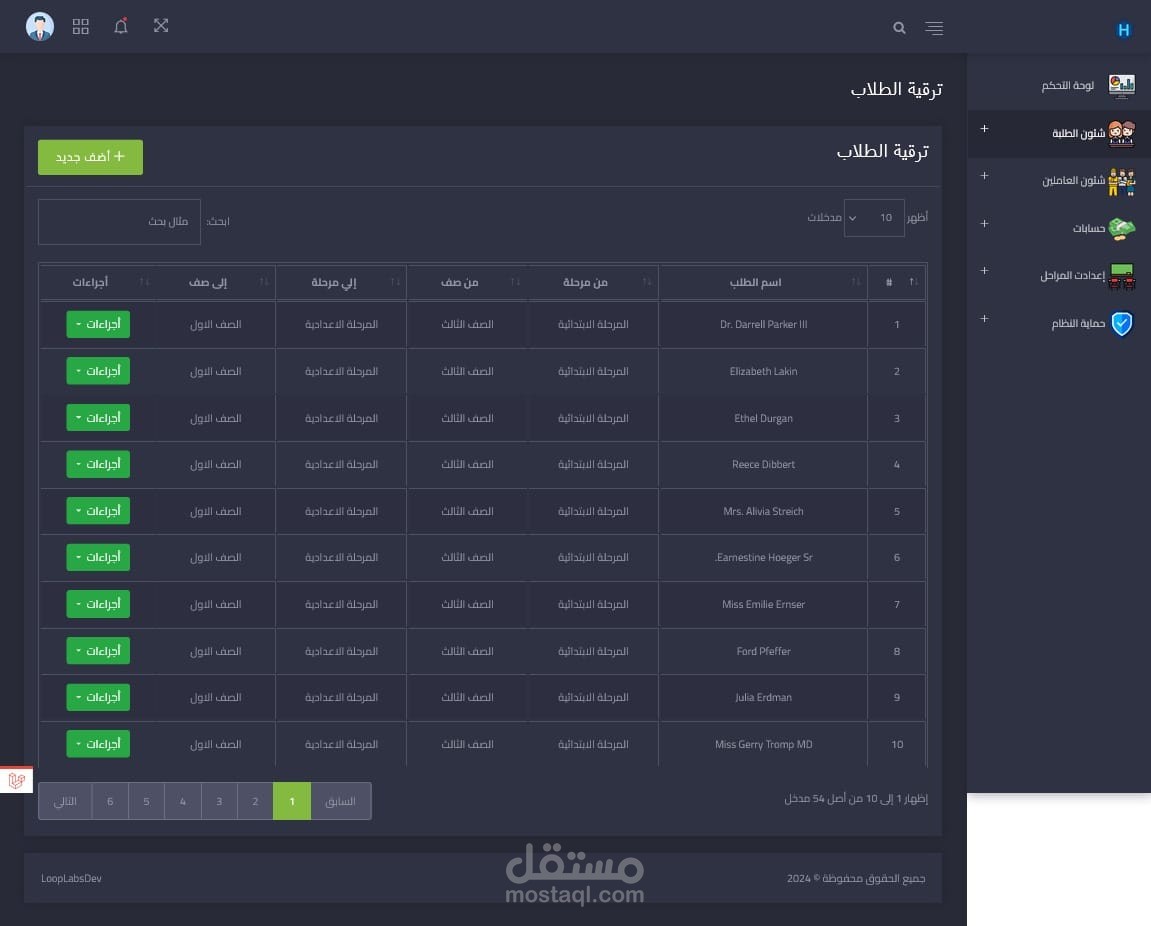Open the apps grid icon
The image size is (1151, 926).
pos(81,26)
